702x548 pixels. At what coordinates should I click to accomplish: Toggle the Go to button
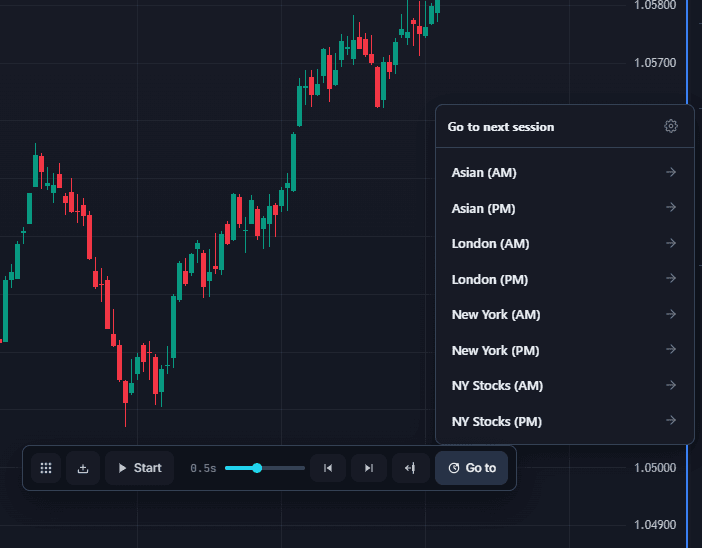[471, 468]
